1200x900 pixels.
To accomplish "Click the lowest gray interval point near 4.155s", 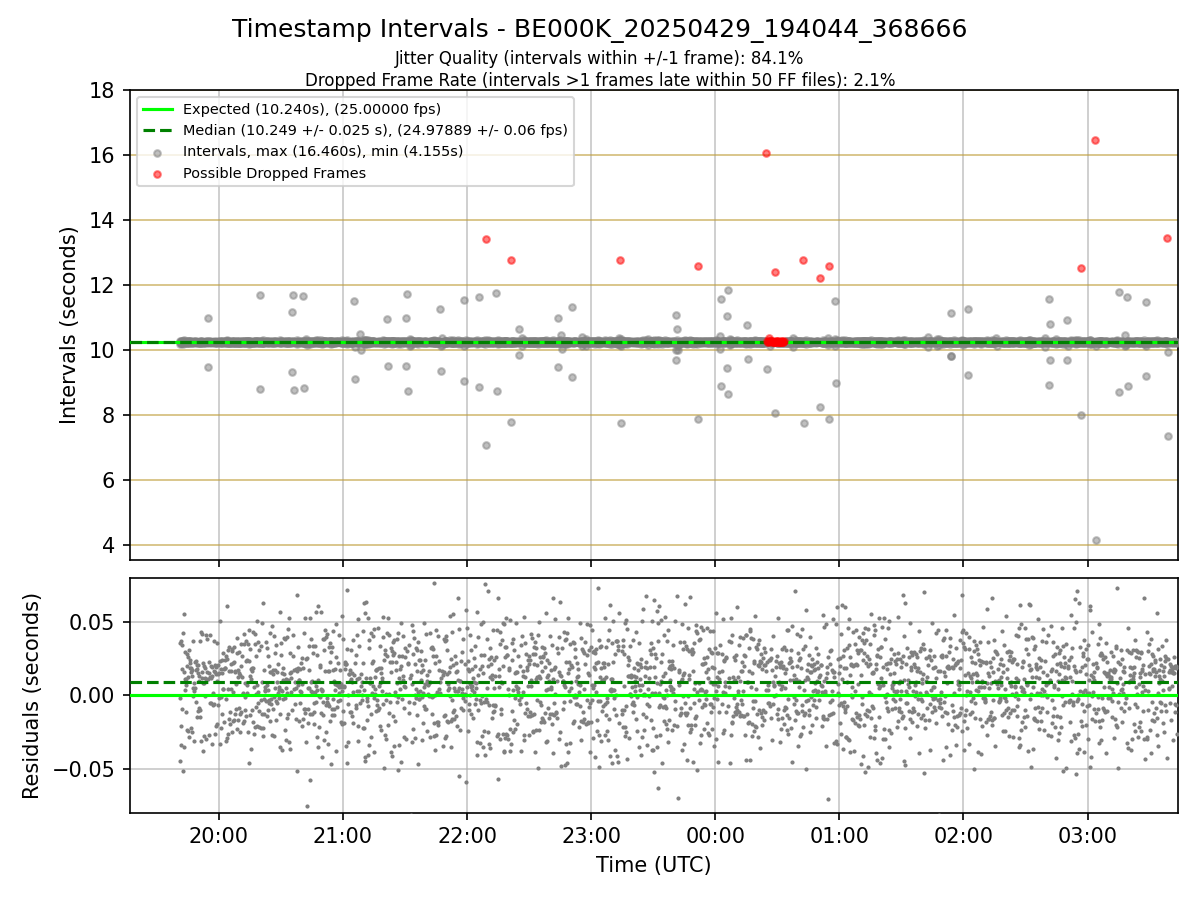I will click(x=1096, y=540).
